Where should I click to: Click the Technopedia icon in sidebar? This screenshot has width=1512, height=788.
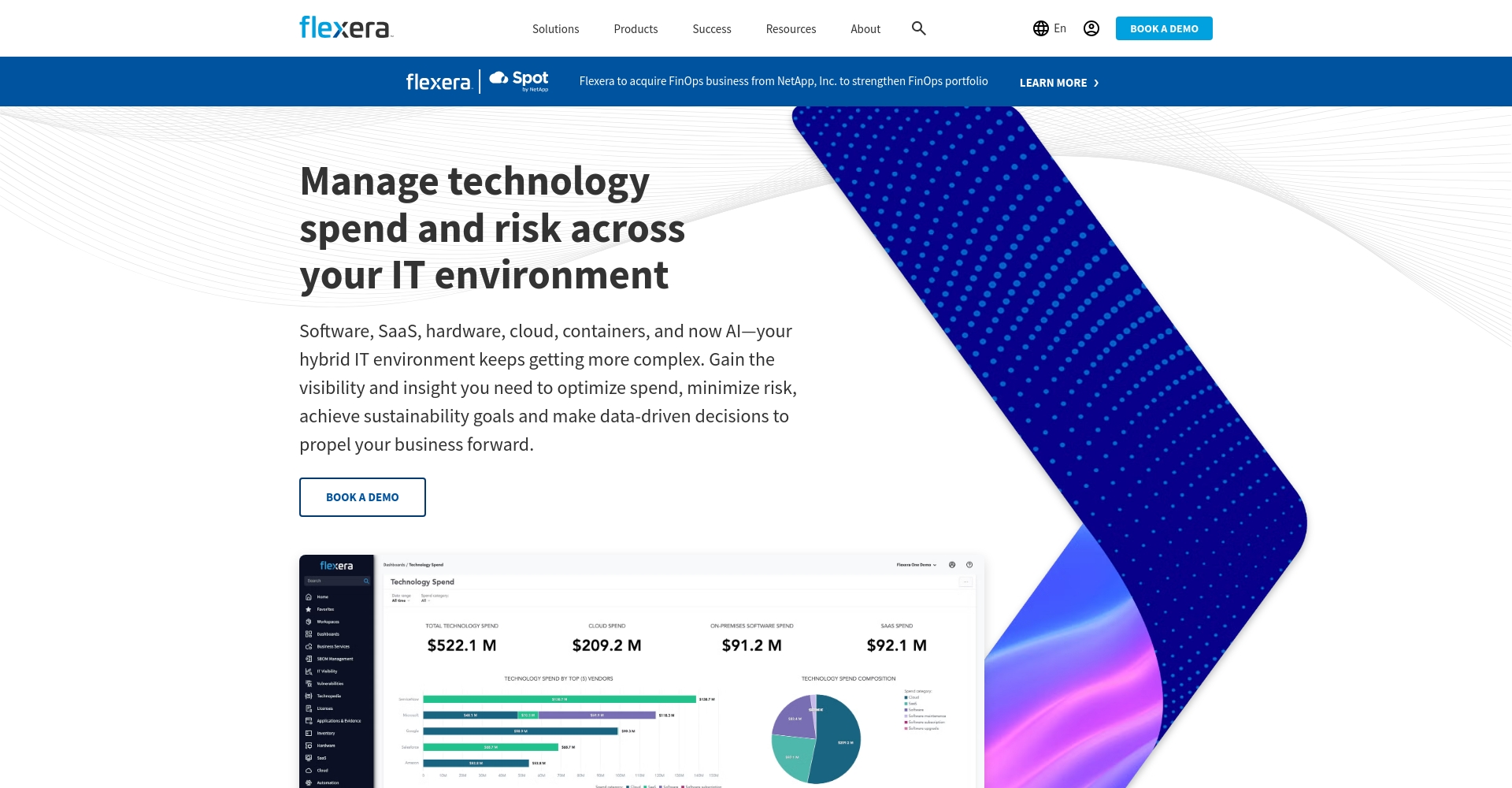pos(309,696)
